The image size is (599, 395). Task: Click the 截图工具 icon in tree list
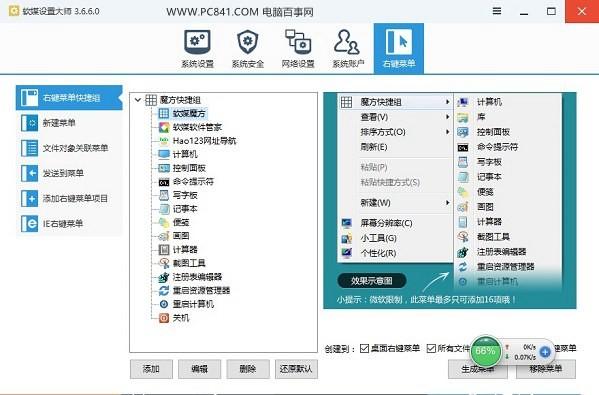pyautogui.click(x=164, y=263)
